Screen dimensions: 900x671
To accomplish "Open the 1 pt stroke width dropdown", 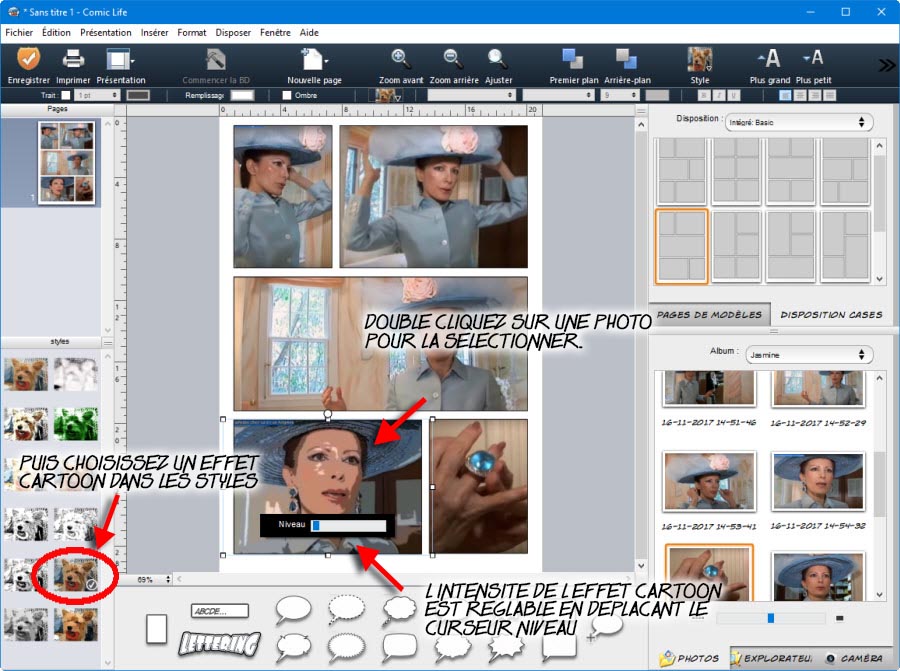I will tap(97, 95).
